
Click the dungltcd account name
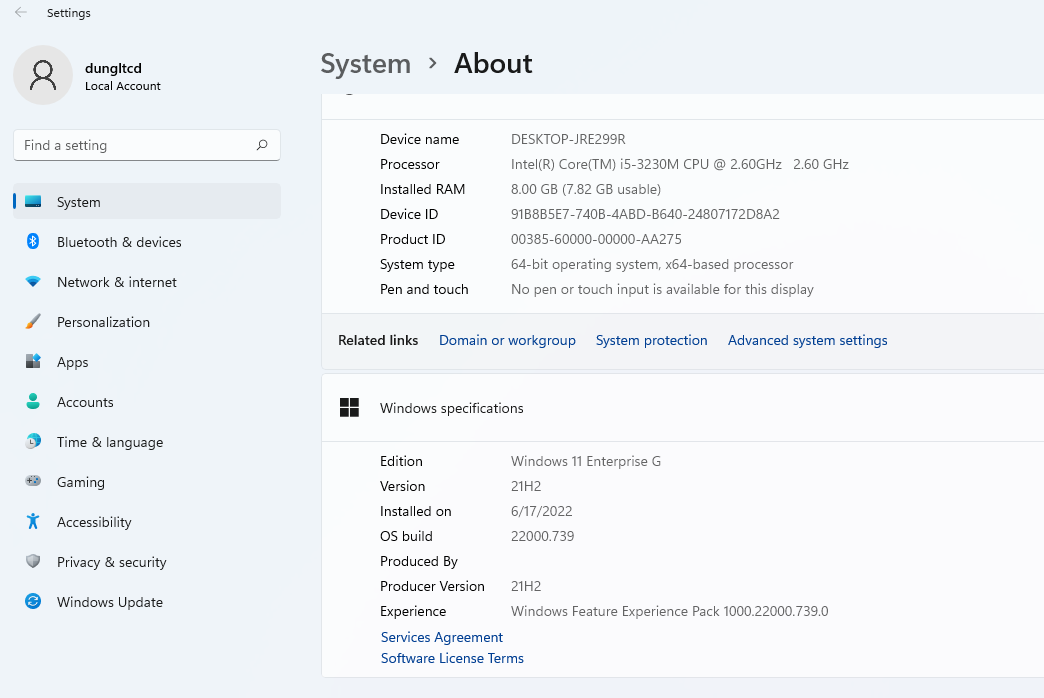(113, 68)
